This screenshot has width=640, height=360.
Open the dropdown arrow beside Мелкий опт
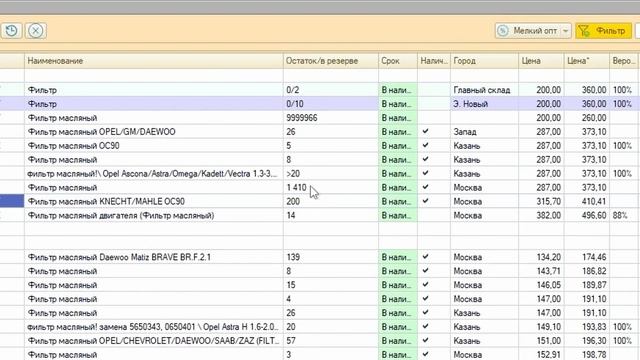coord(566,31)
